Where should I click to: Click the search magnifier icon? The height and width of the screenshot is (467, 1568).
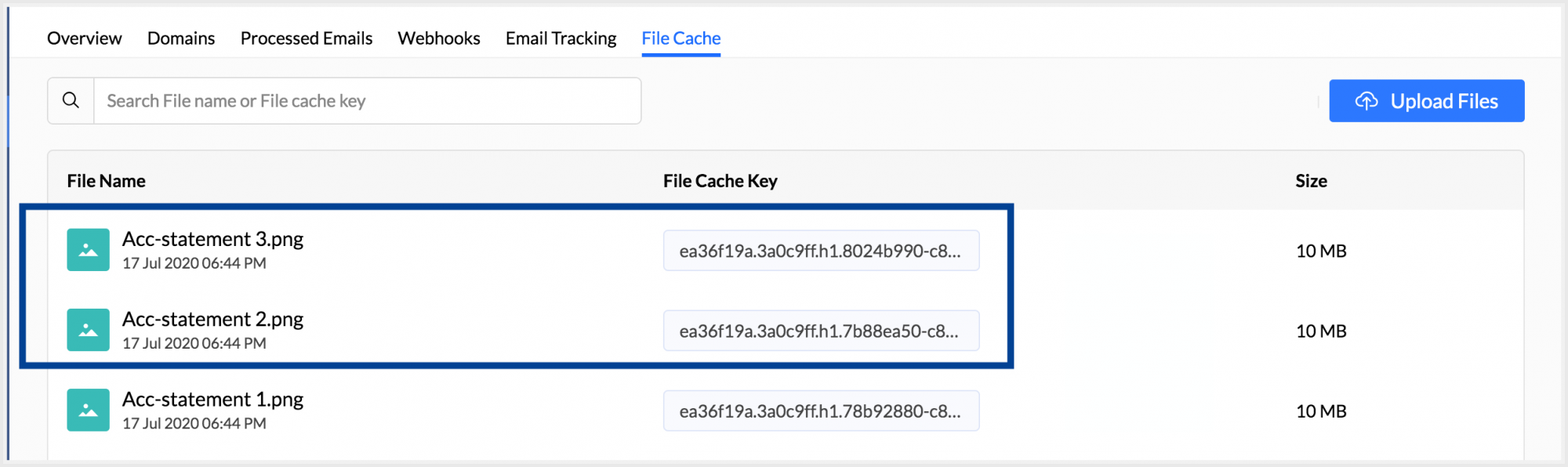click(71, 101)
